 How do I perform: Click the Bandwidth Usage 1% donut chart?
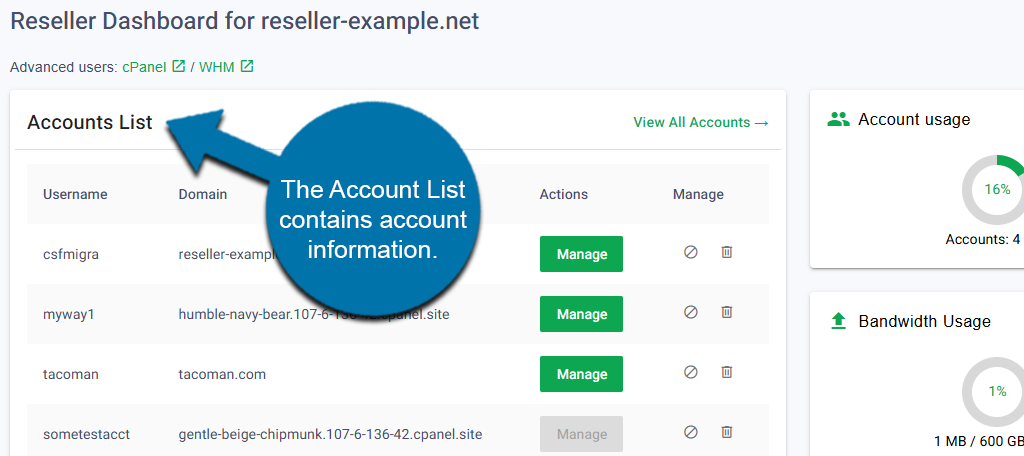[x=996, y=391]
